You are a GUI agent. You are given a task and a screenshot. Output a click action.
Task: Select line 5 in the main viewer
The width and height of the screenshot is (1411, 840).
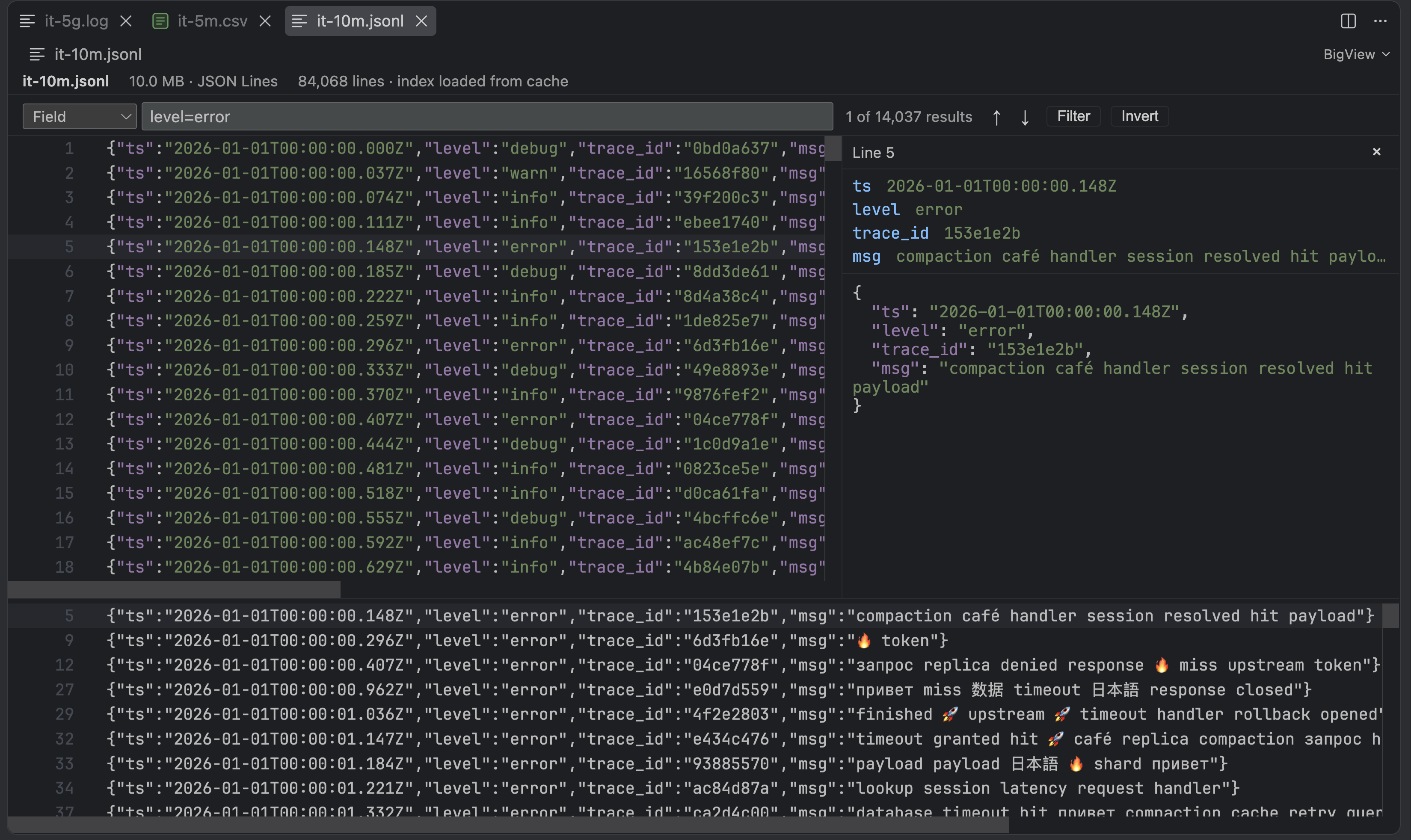click(x=416, y=247)
